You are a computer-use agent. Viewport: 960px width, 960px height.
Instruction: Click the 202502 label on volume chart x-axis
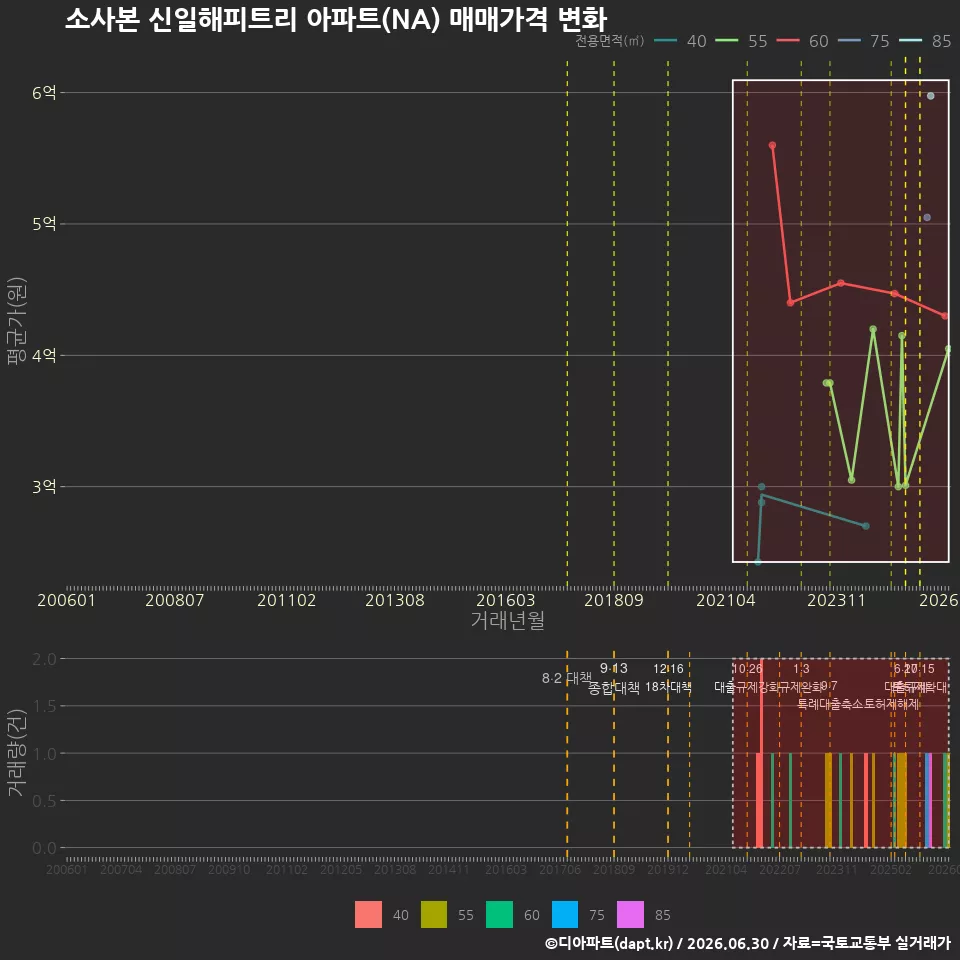click(x=891, y=869)
